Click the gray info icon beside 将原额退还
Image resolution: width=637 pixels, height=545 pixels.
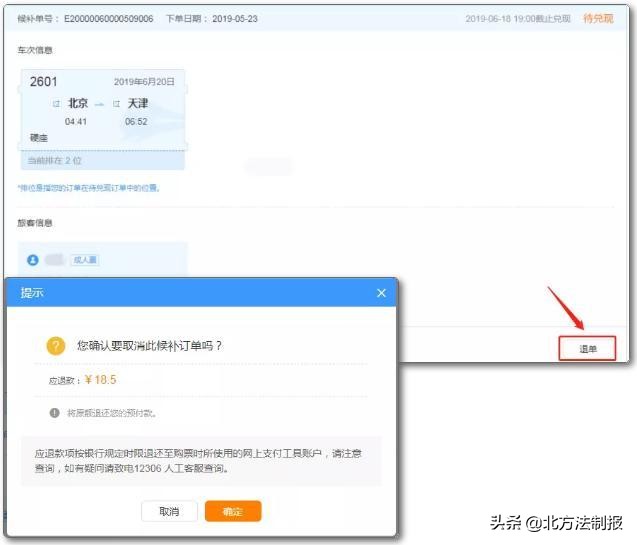tap(54, 413)
